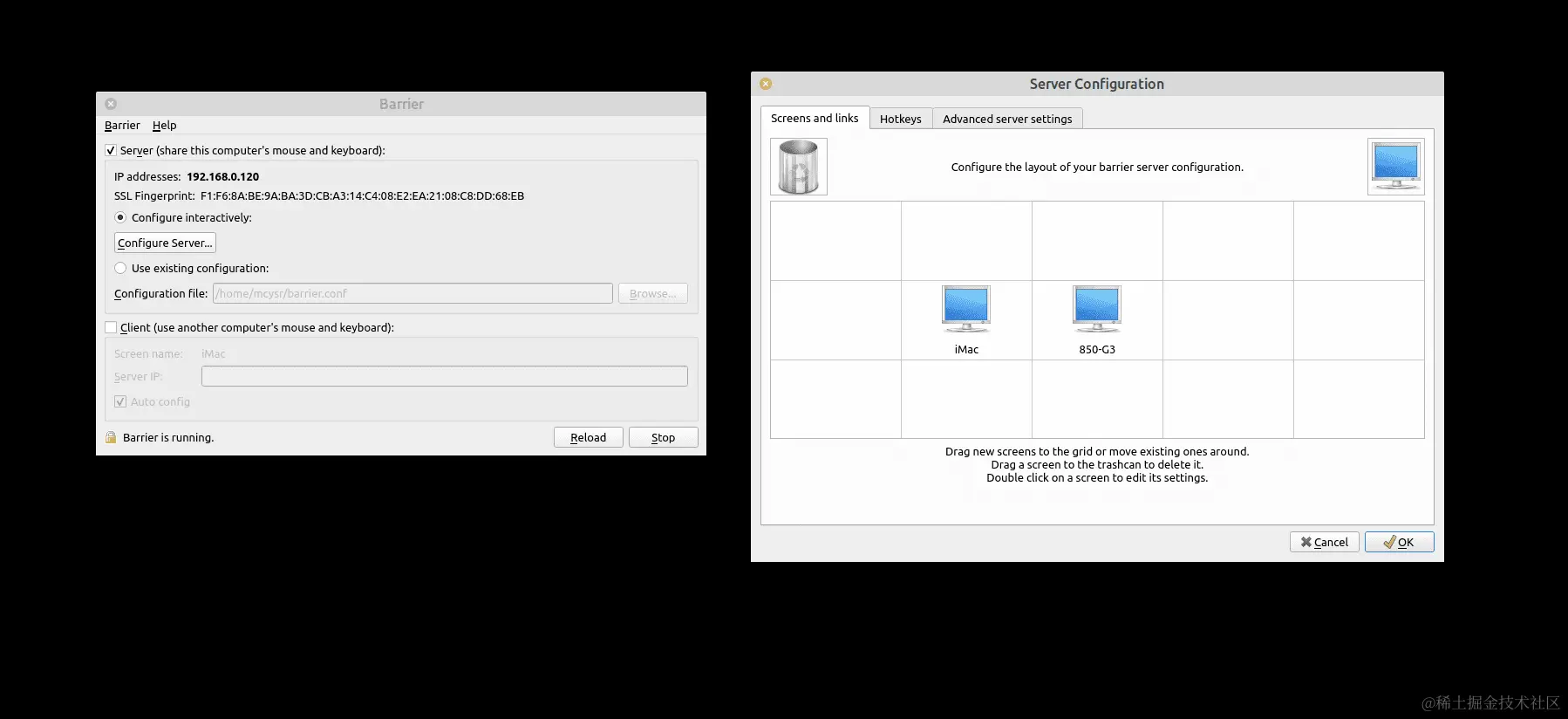1568x719 pixels.
Task: Click the iMac label under the screen
Action: click(x=966, y=349)
